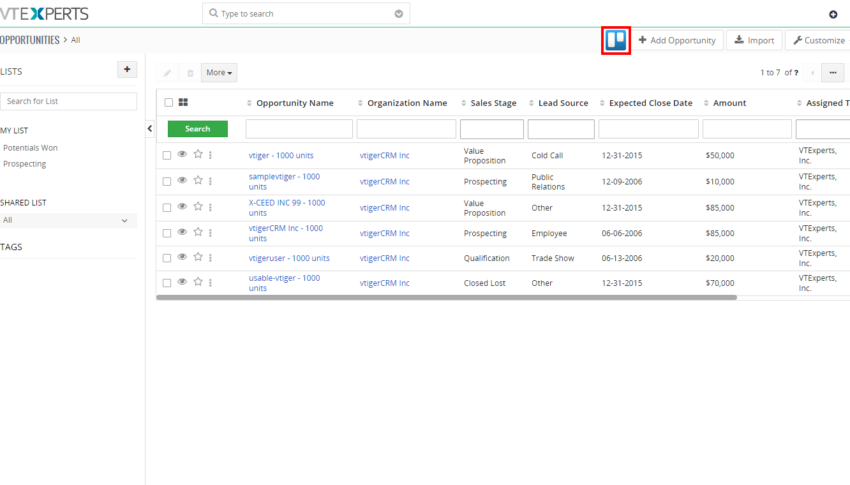Check the vtigeruser - 1000 units row
Image resolution: width=850 pixels, height=485 pixels.
click(x=167, y=258)
